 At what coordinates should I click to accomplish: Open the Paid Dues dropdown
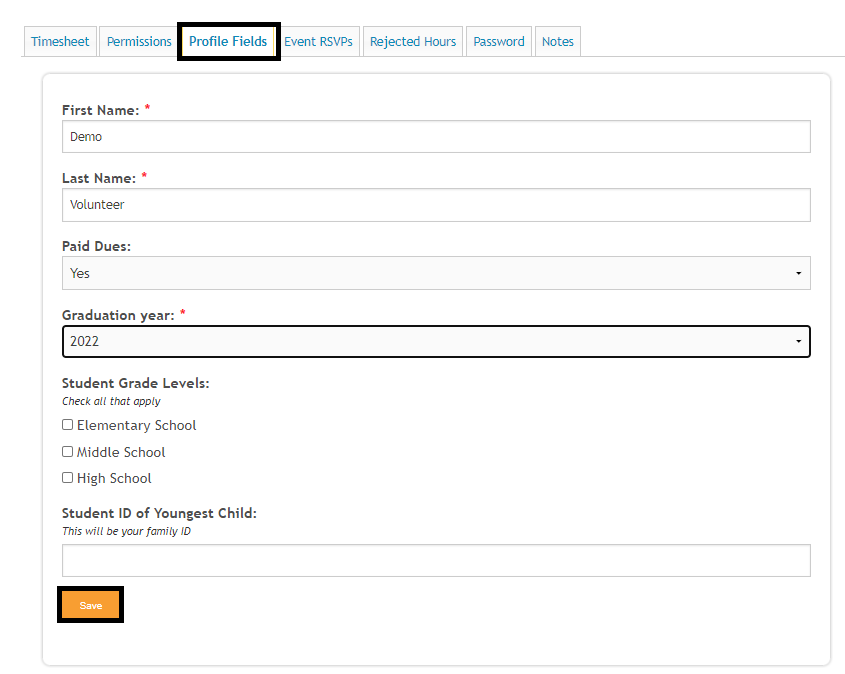coord(436,273)
